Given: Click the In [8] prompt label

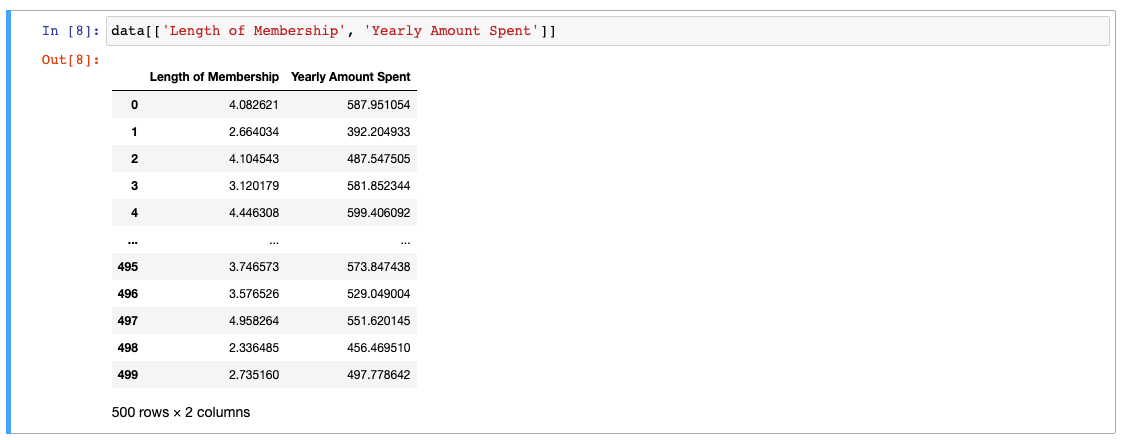Looking at the screenshot, I should (x=71, y=32).
